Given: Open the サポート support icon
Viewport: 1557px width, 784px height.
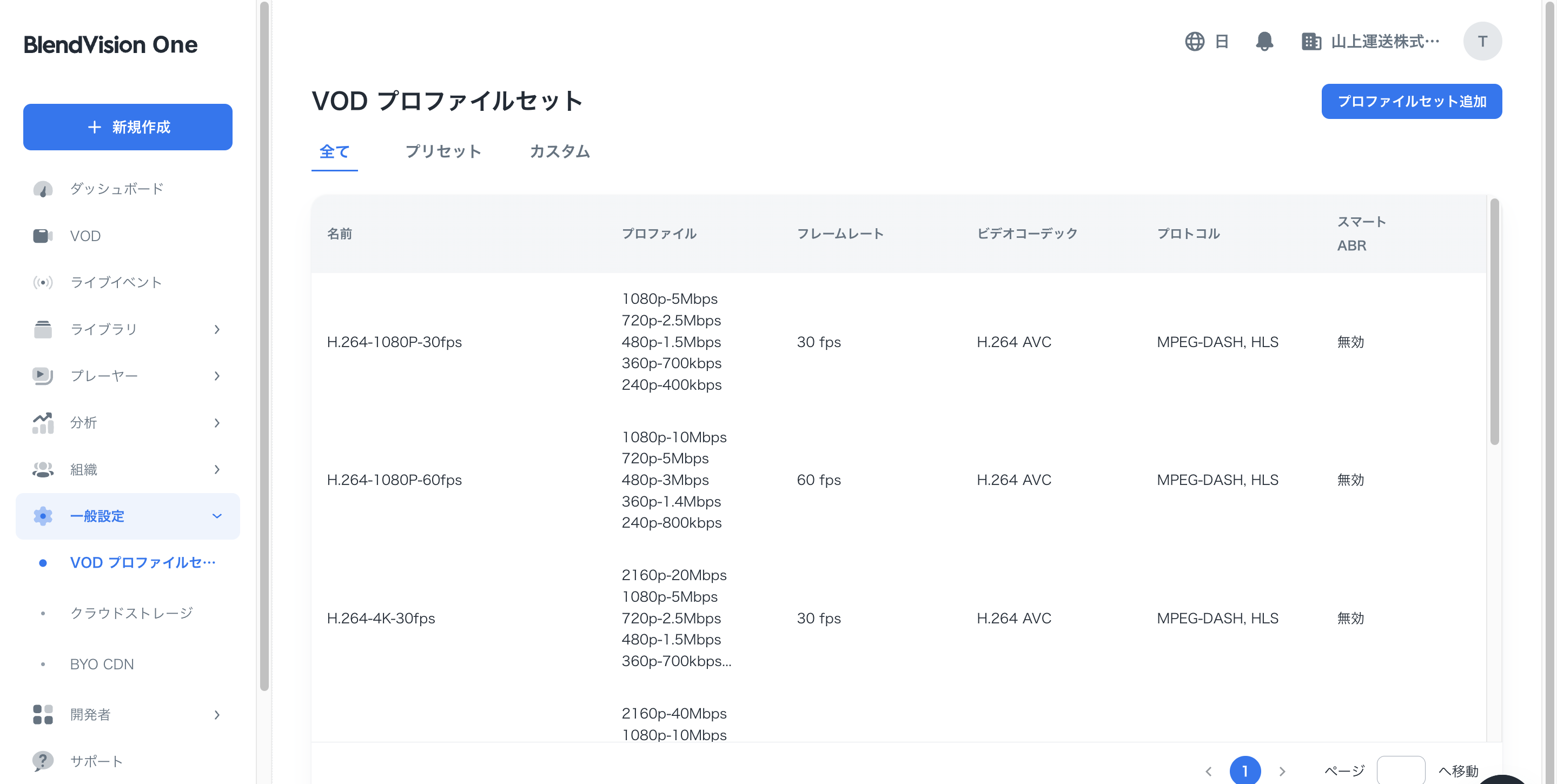Looking at the screenshot, I should pyautogui.click(x=42, y=761).
